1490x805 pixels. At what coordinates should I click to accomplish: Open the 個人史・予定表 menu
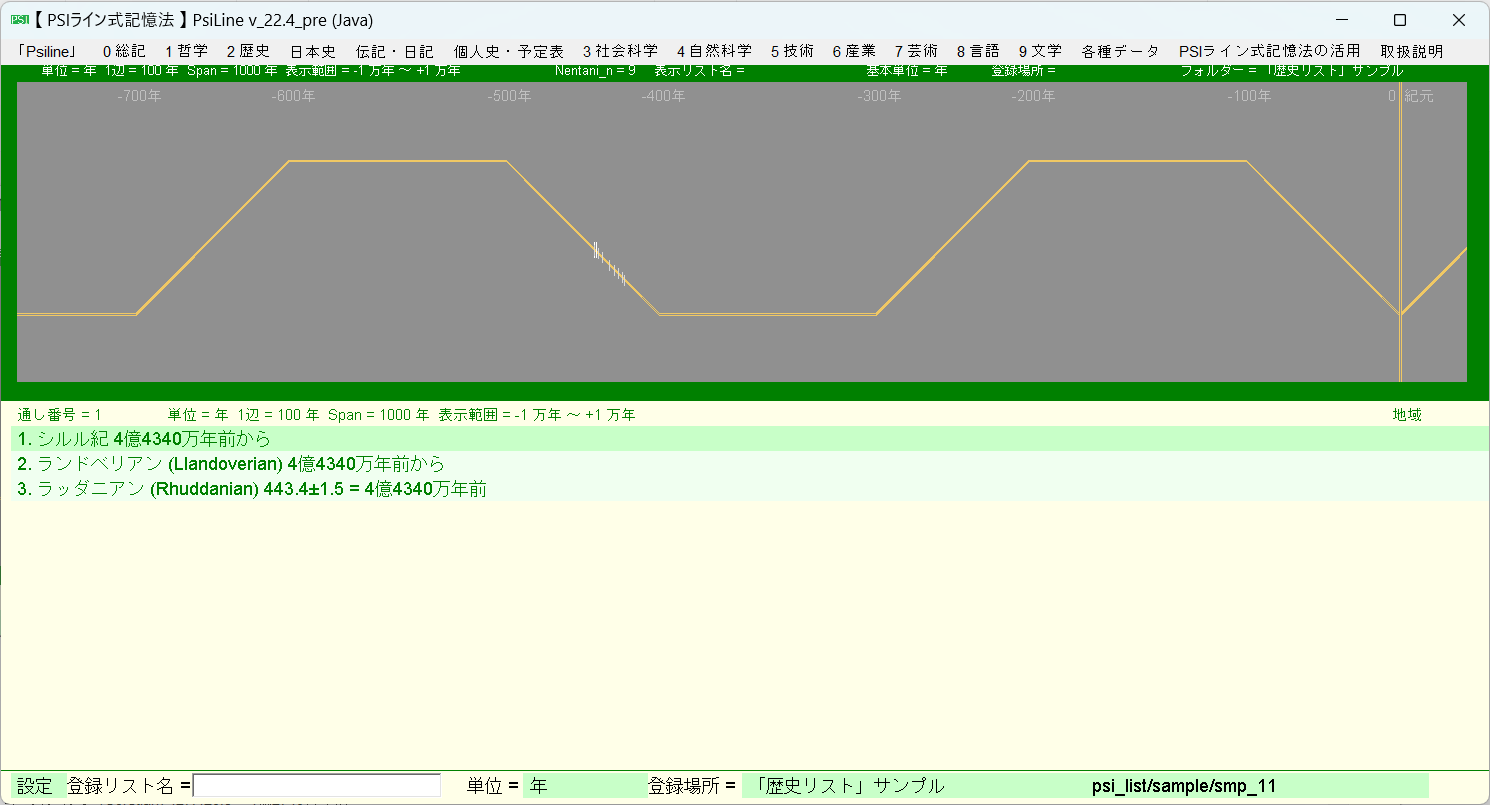pyautogui.click(x=508, y=51)
